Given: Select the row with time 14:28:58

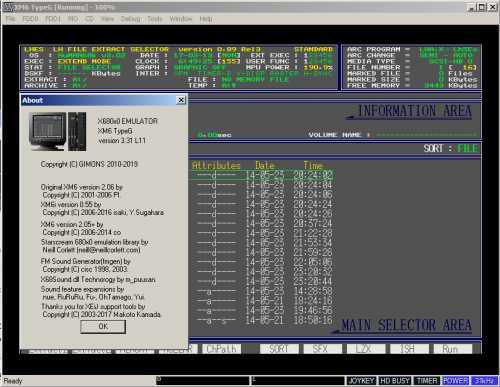Looking at the screenshot, I should click(x=261, y=292).
